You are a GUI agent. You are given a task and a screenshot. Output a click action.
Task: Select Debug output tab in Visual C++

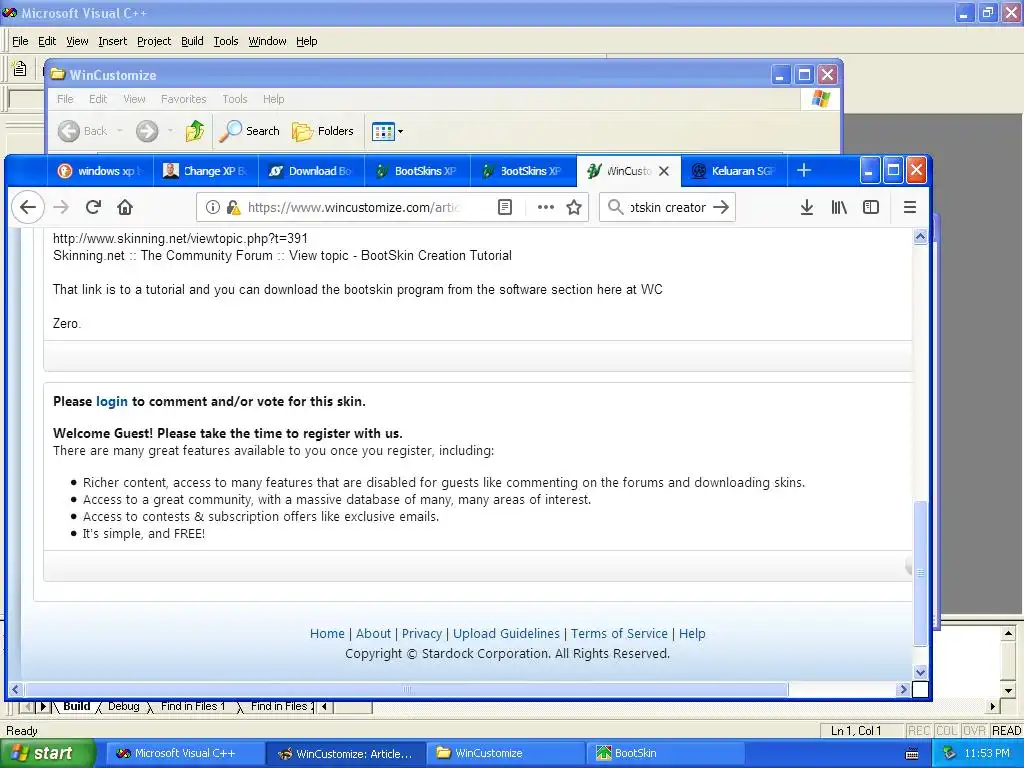click(x=123, y=707)
